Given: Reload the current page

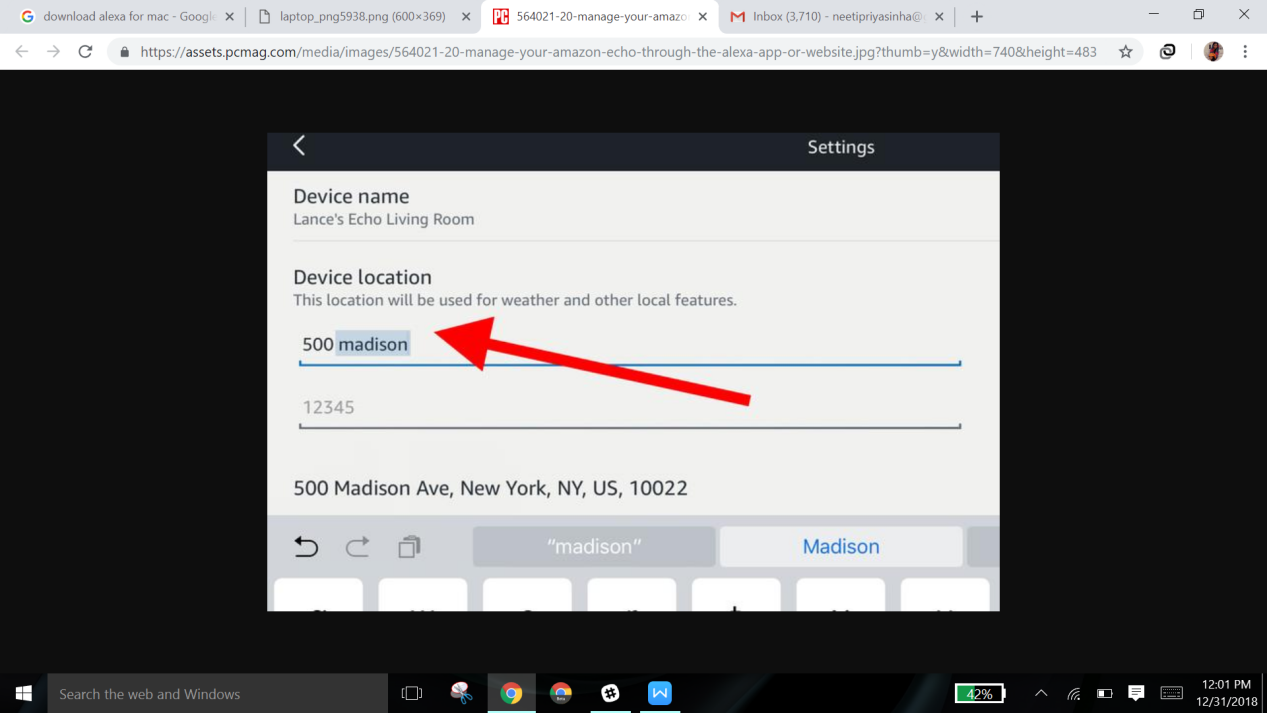Looking at the screenshot, I should coord(85,52).
